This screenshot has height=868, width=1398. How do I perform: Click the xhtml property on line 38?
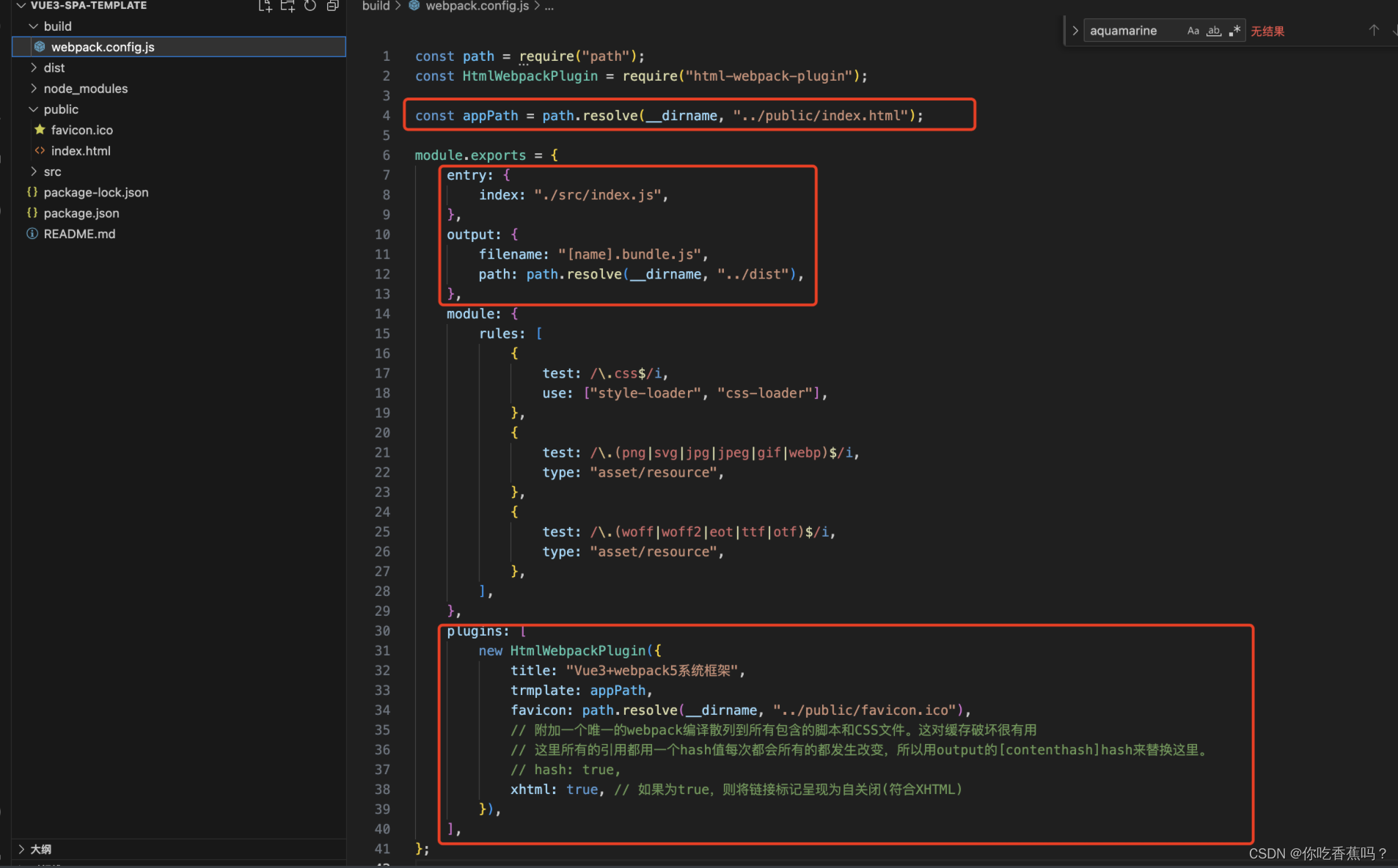pyautogui.click(x=530, y=790)
